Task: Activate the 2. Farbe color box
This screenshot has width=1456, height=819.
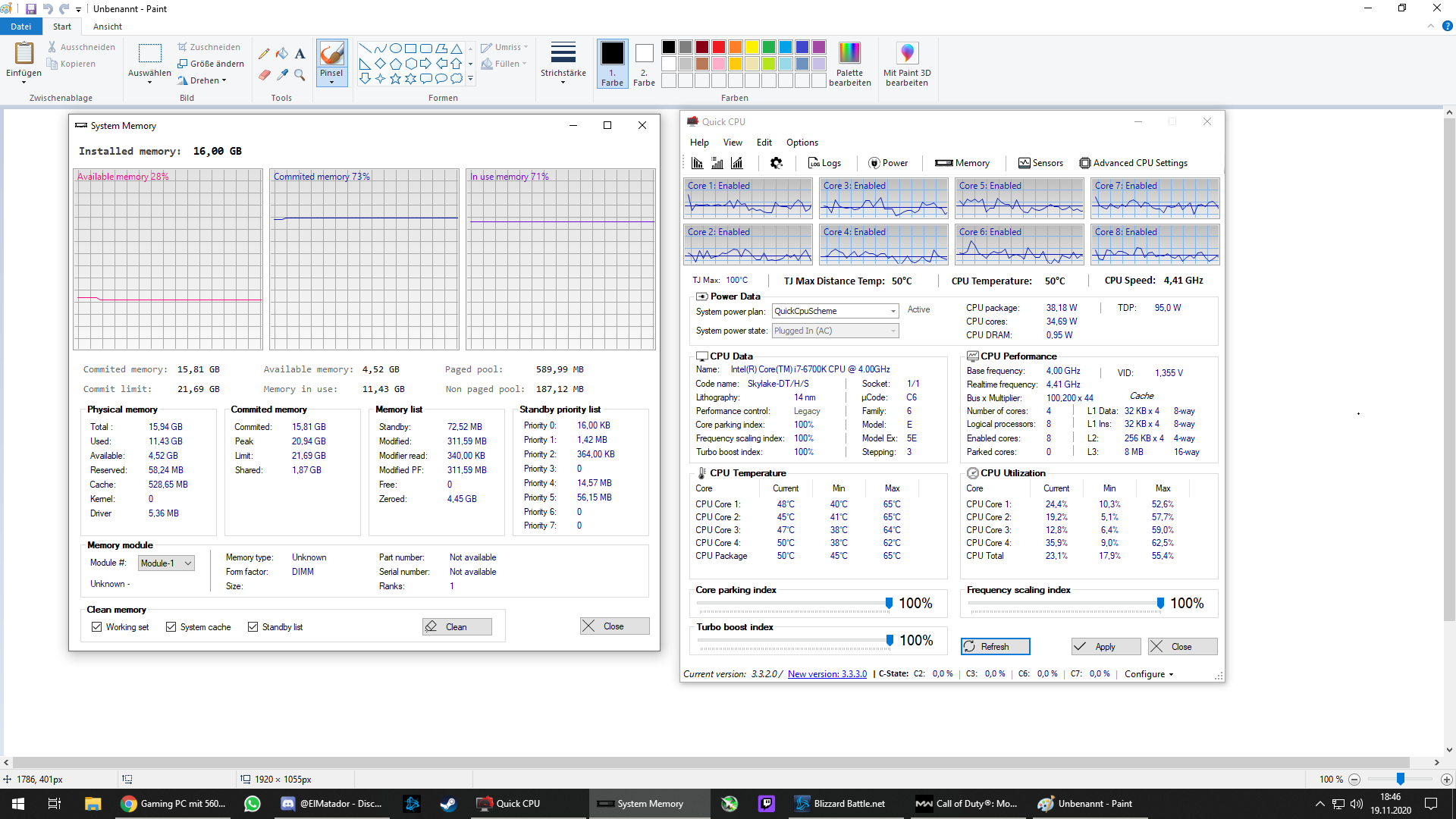Action: (644, 64)
